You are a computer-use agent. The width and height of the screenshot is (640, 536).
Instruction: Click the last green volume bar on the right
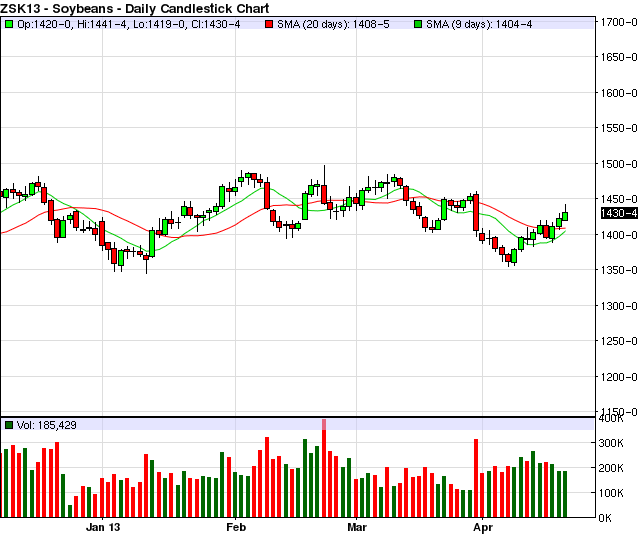point(565,494)
